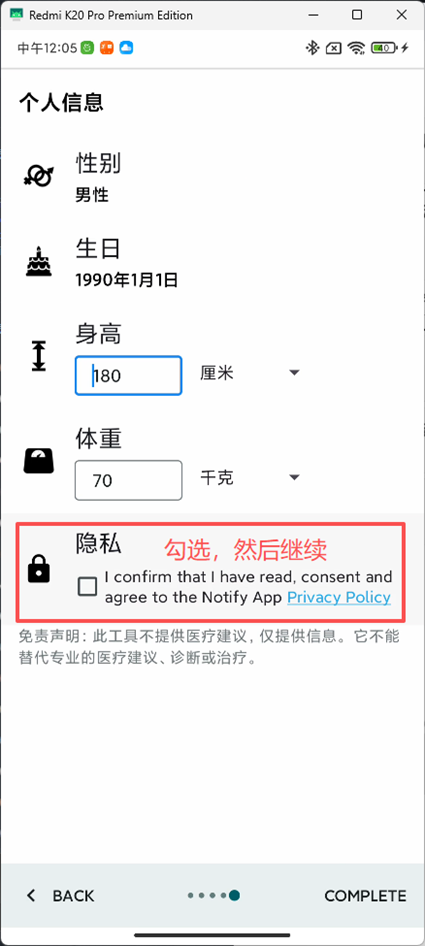
Task: Click the privacy padlock icon
Action: tap(39, 570)
